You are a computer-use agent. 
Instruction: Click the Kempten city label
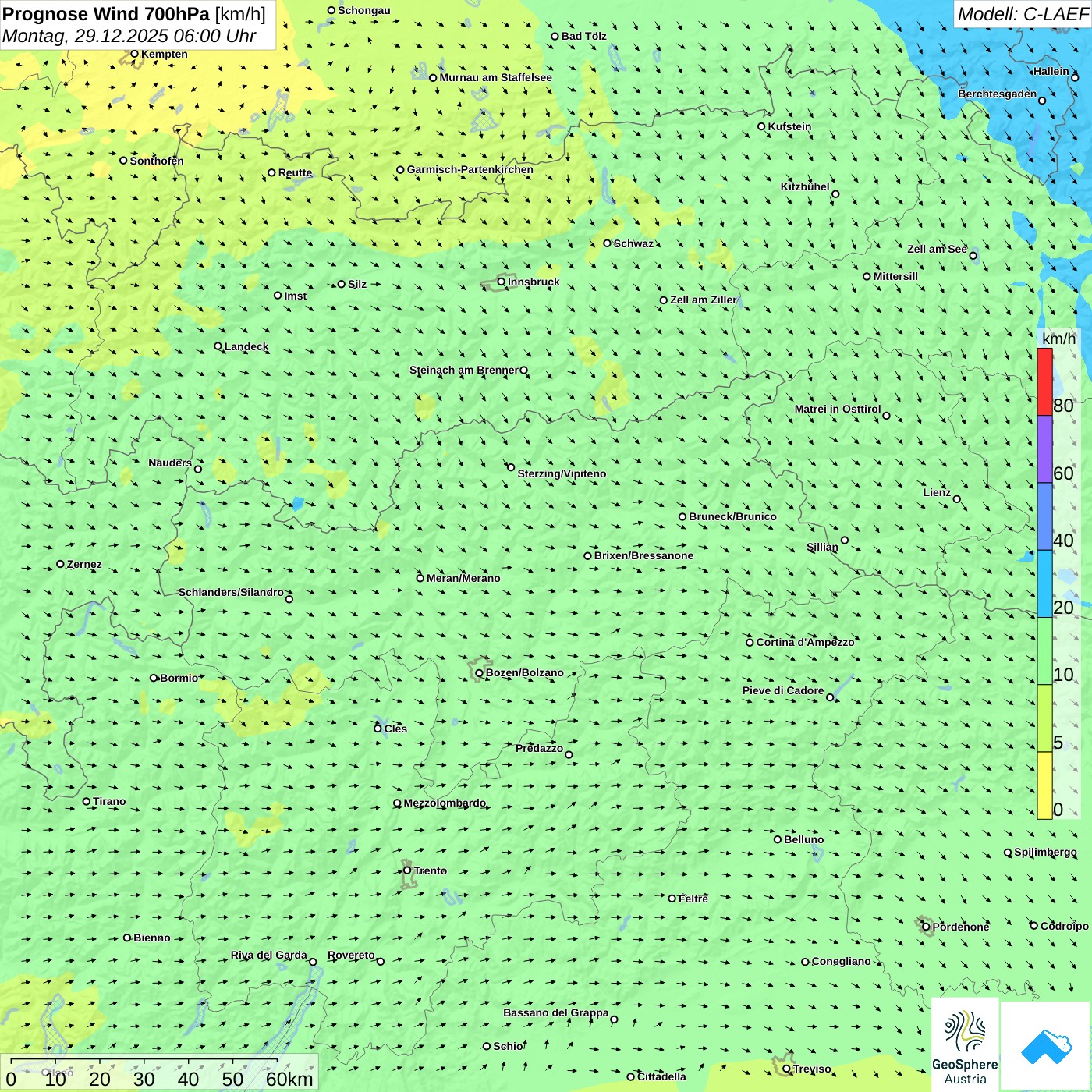point(164,54)
